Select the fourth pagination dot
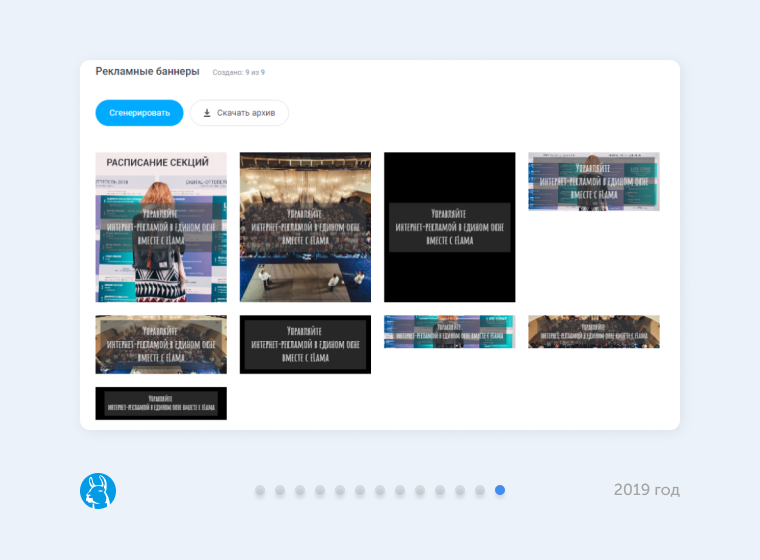 (x=320, y=490)
